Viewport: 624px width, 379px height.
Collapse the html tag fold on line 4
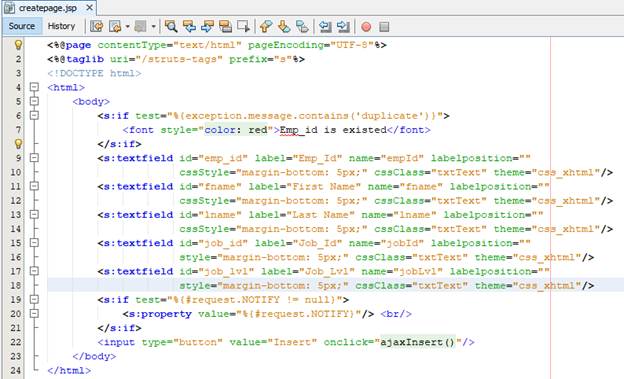click(x=34, y=87)
